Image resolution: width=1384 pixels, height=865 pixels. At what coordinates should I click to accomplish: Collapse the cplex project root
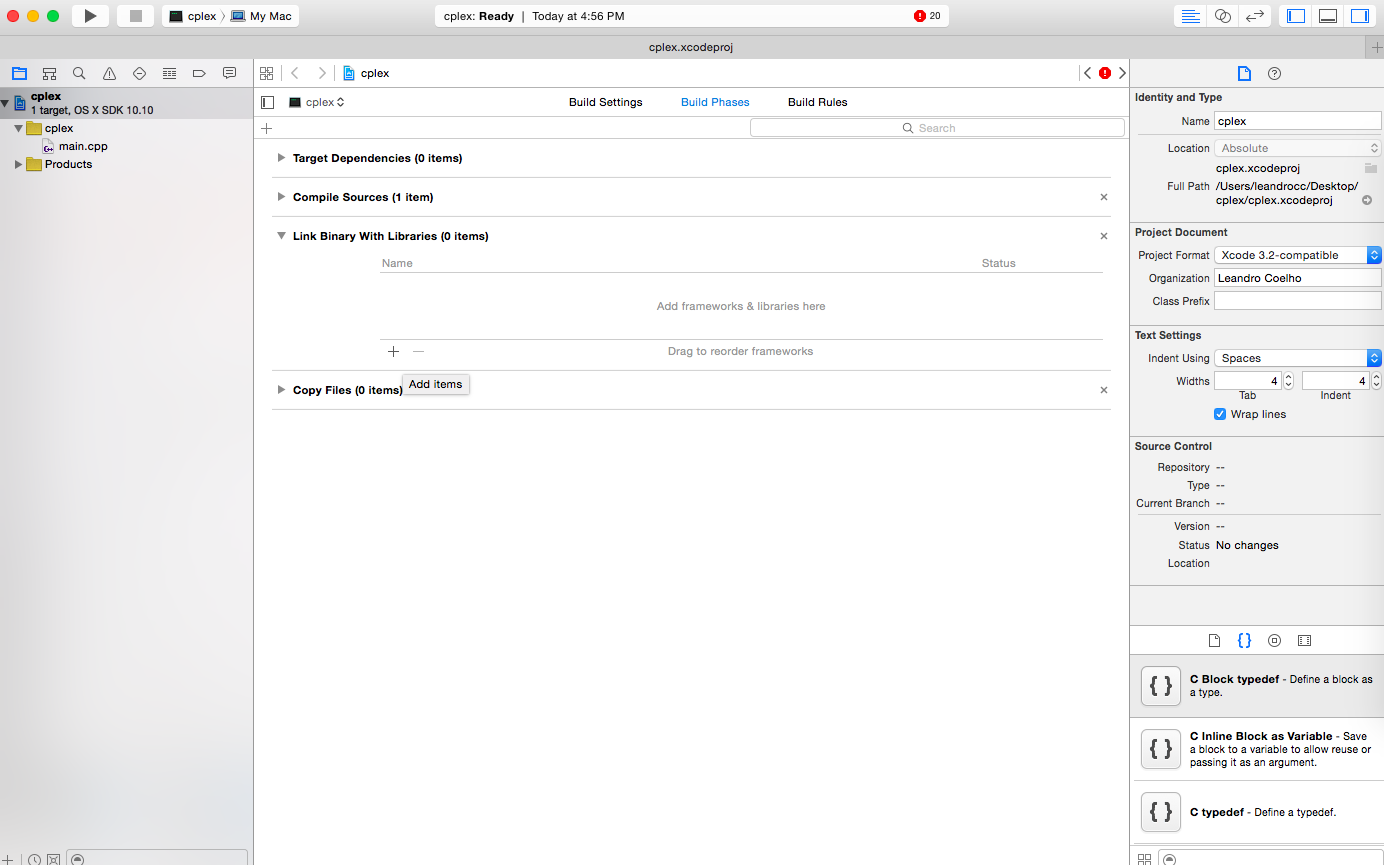pyautogui.click(x=5, y=103)
